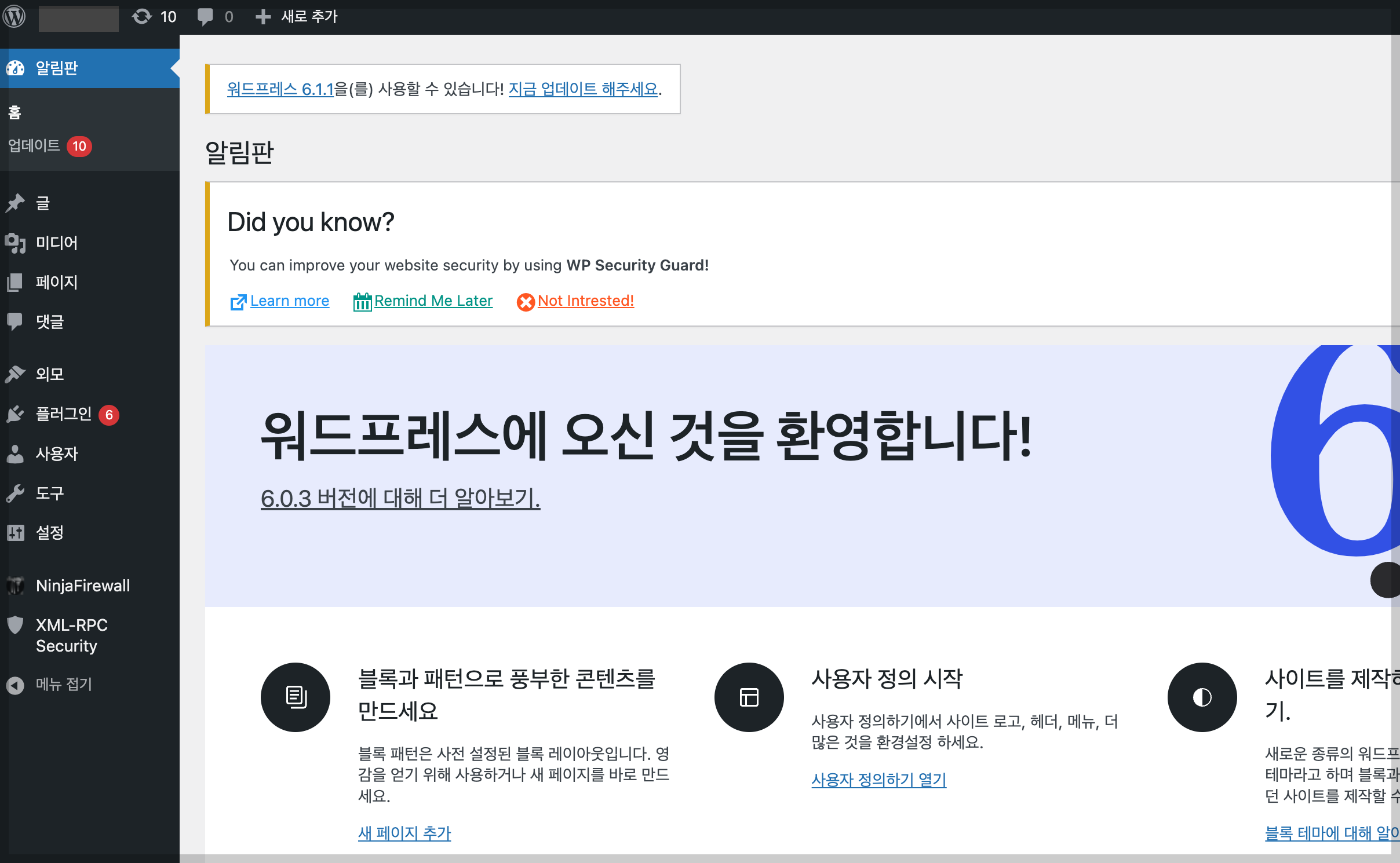Open the 설정 settings menu
This screenshot has height=863, width=1400.
pos(50,532)
